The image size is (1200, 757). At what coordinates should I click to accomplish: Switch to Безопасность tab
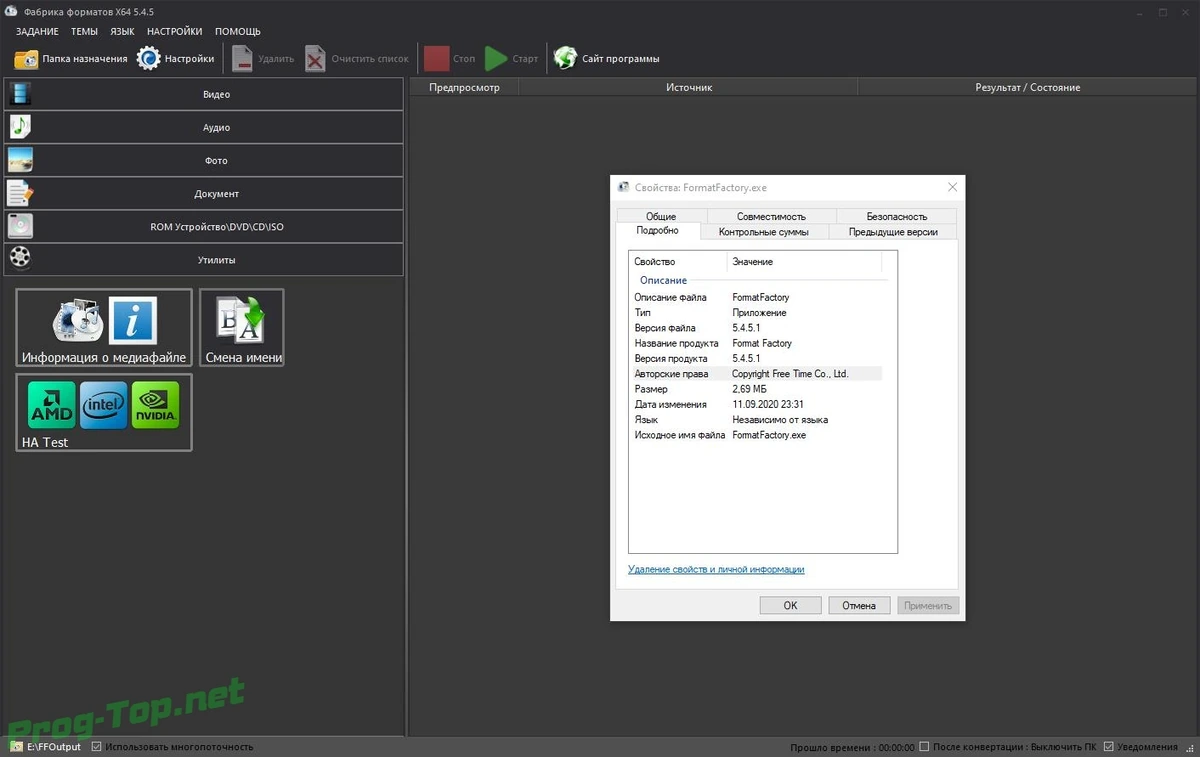pos(897,216)
